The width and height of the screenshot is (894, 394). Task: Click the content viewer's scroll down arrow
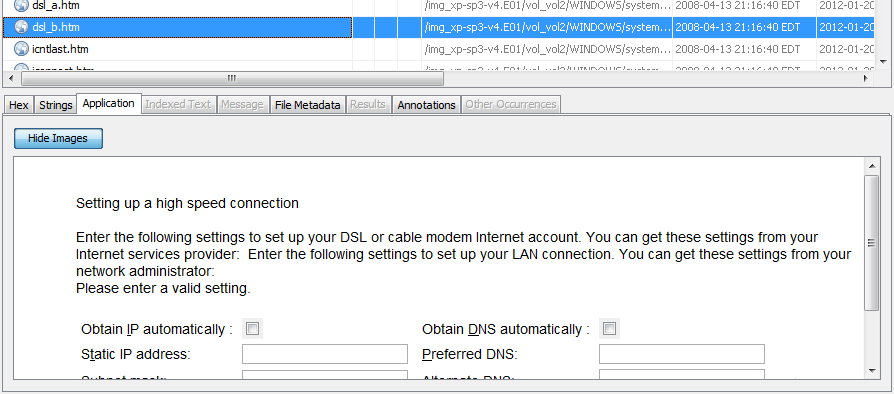pyautogui.click(x=872, y=371)
